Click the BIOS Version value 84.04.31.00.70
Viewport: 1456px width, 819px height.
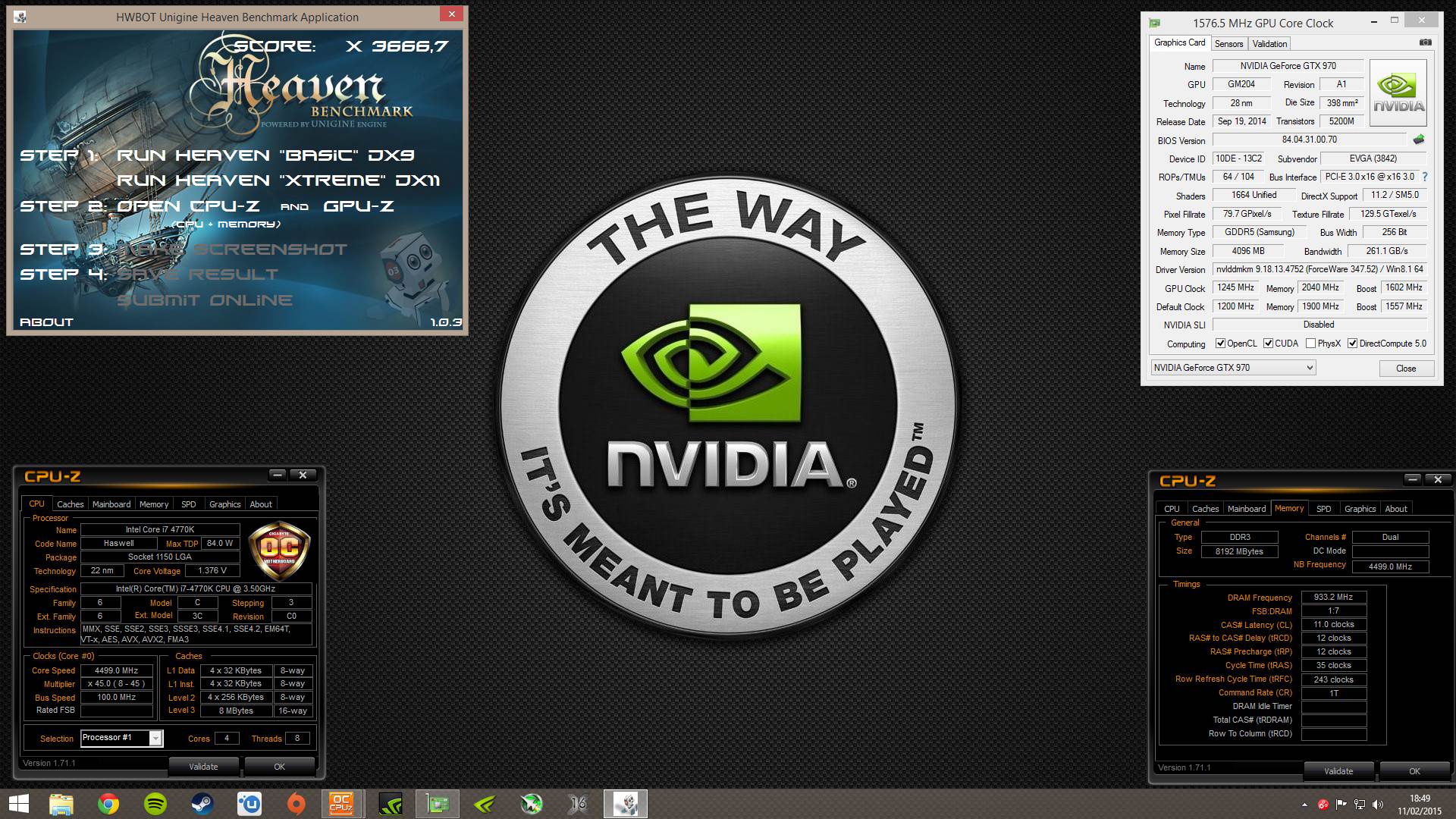coord(1310,140)
